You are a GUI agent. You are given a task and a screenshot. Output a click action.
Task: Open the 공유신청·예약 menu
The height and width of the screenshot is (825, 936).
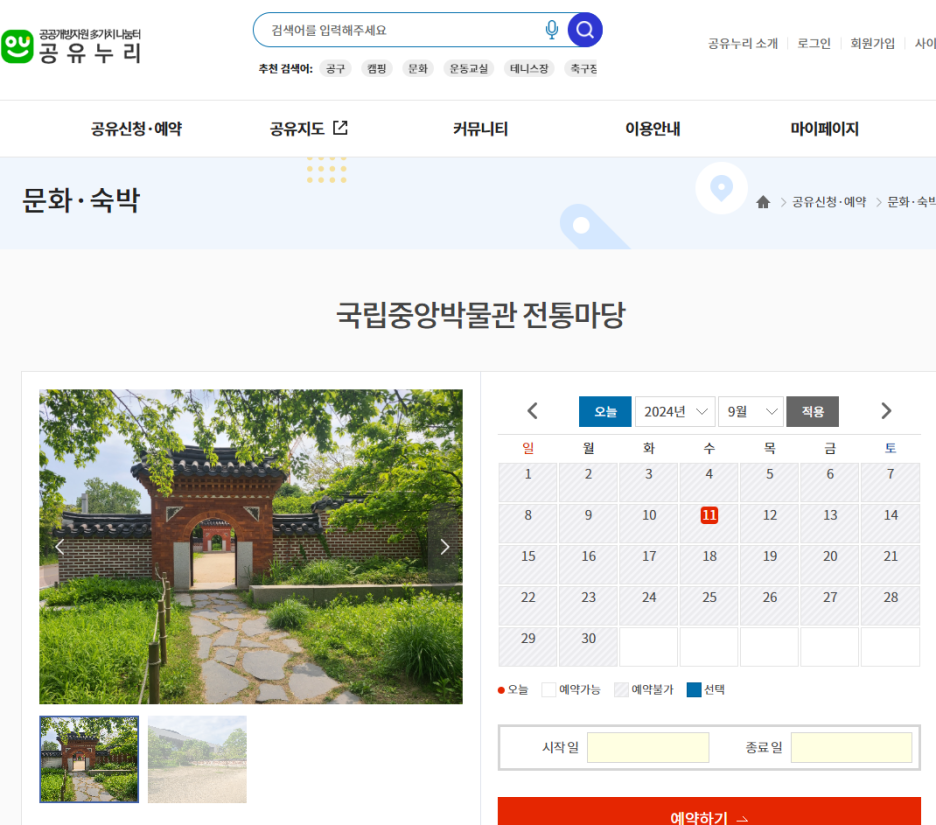136,128
